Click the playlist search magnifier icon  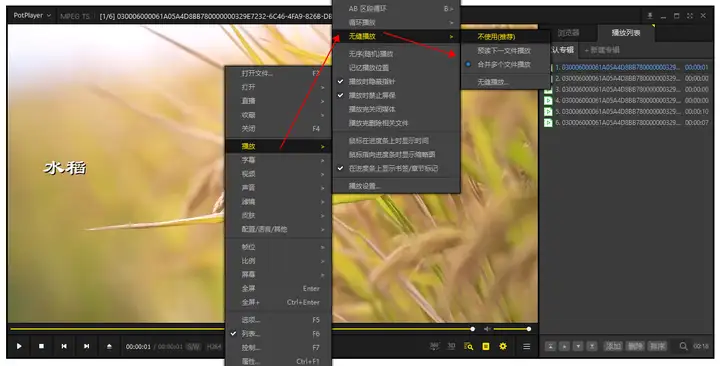tap(683, 346)
